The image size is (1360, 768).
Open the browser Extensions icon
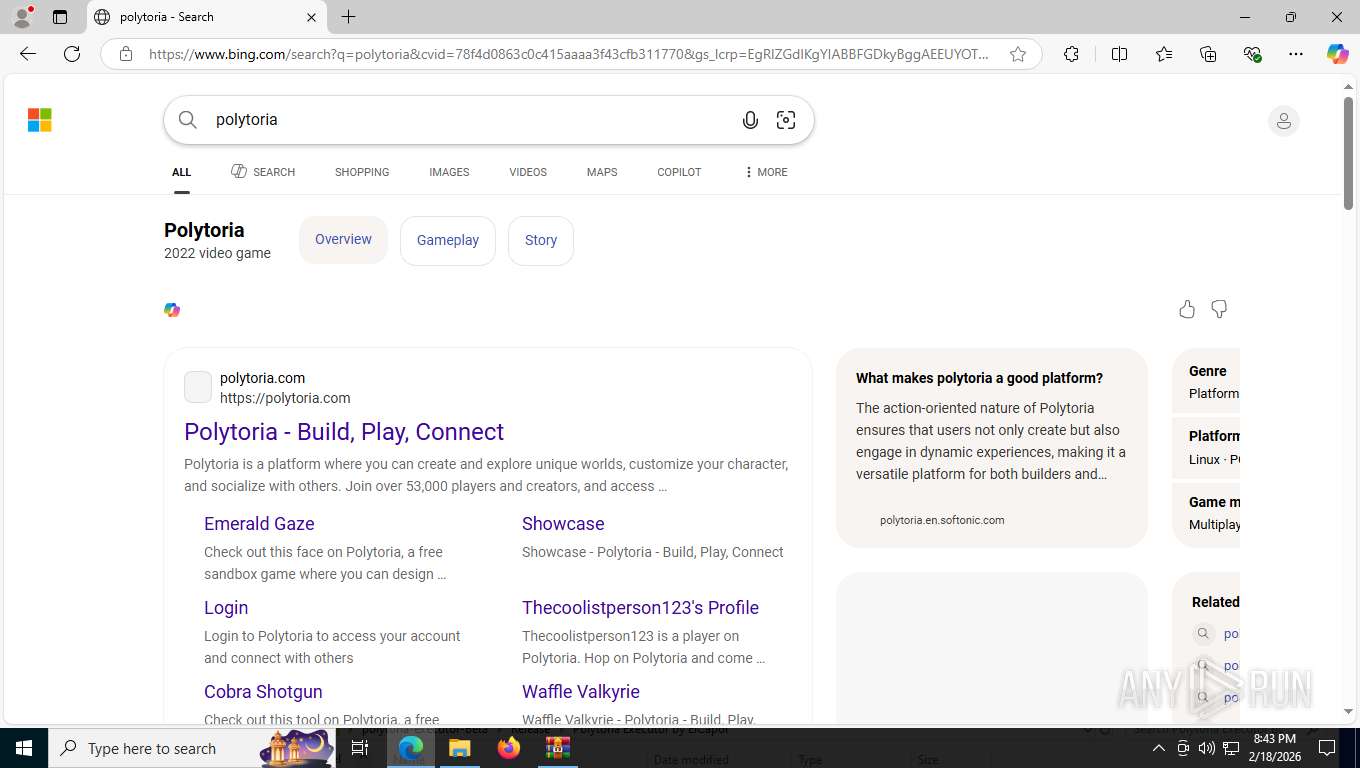(1071, 54)
